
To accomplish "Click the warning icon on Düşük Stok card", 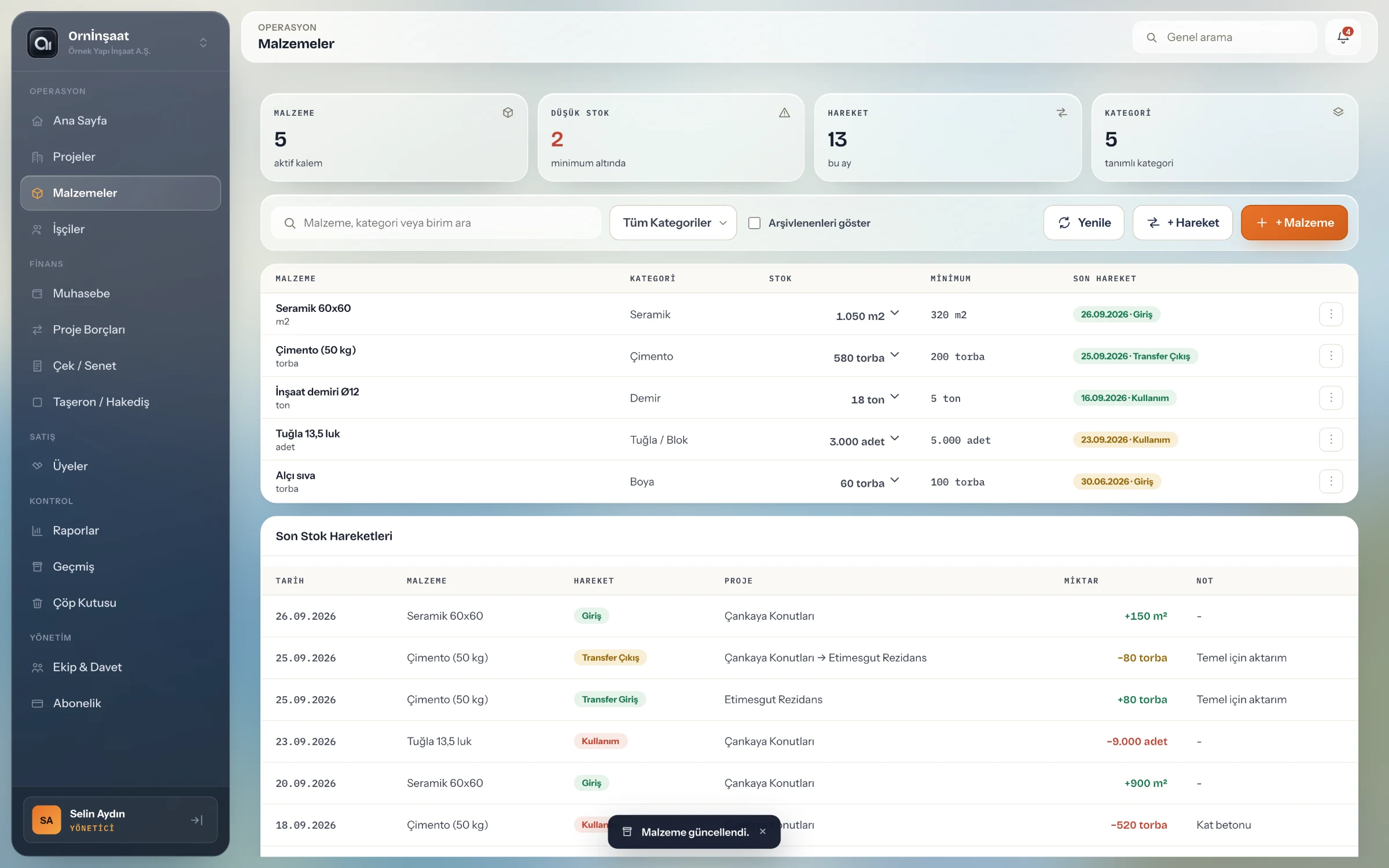I will tap(784, 113).
